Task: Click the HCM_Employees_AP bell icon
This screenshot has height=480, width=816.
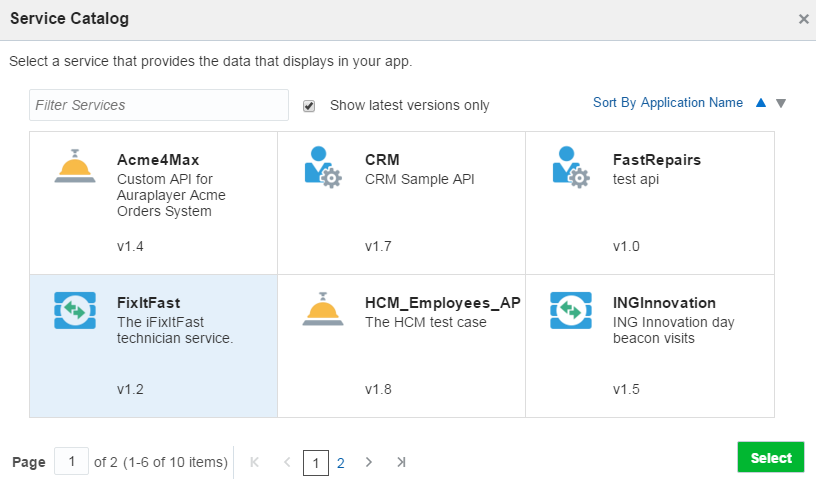Action: [322, 310]
